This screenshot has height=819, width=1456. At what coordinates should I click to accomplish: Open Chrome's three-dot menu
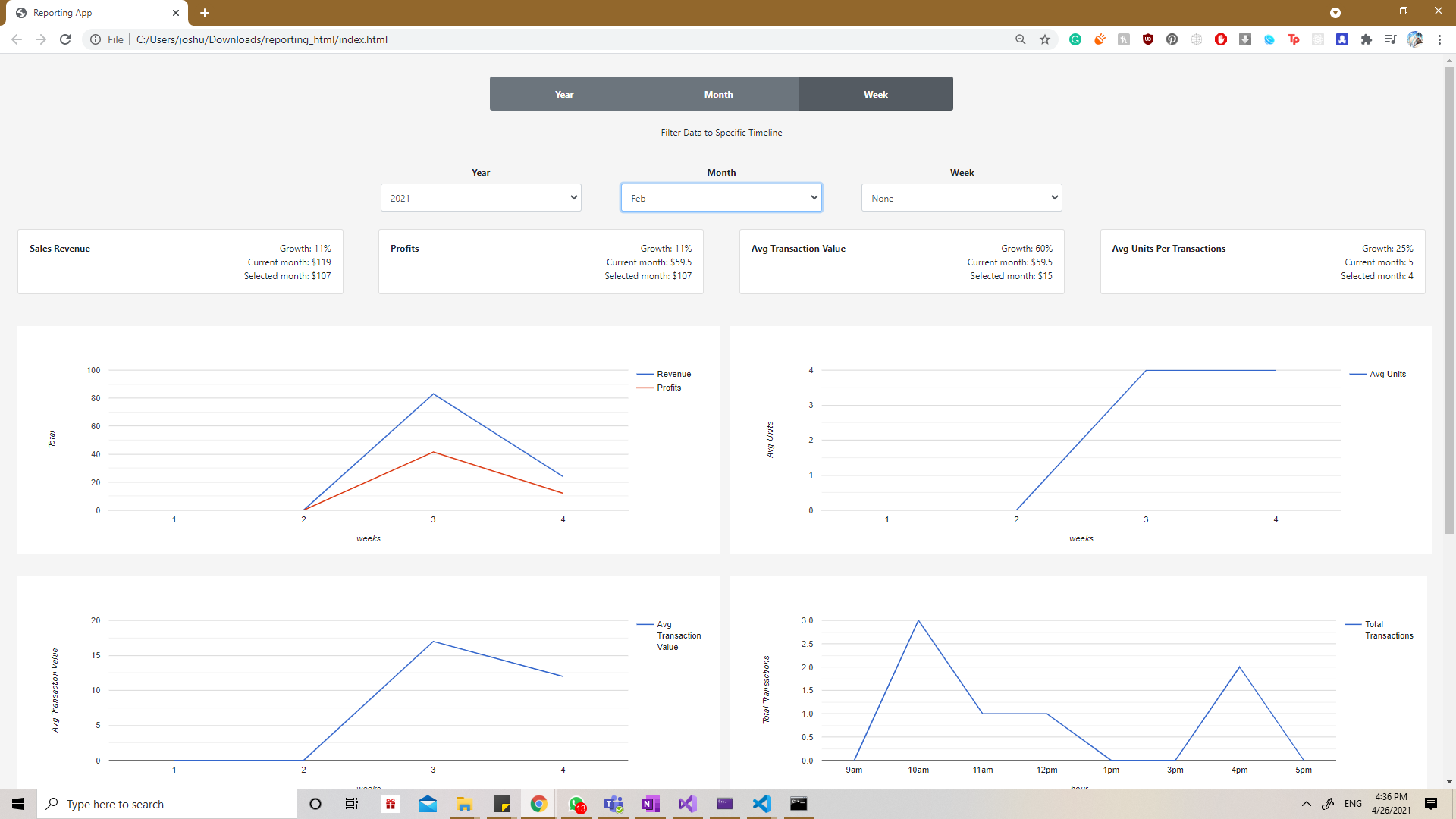(x=1440, y=39)
